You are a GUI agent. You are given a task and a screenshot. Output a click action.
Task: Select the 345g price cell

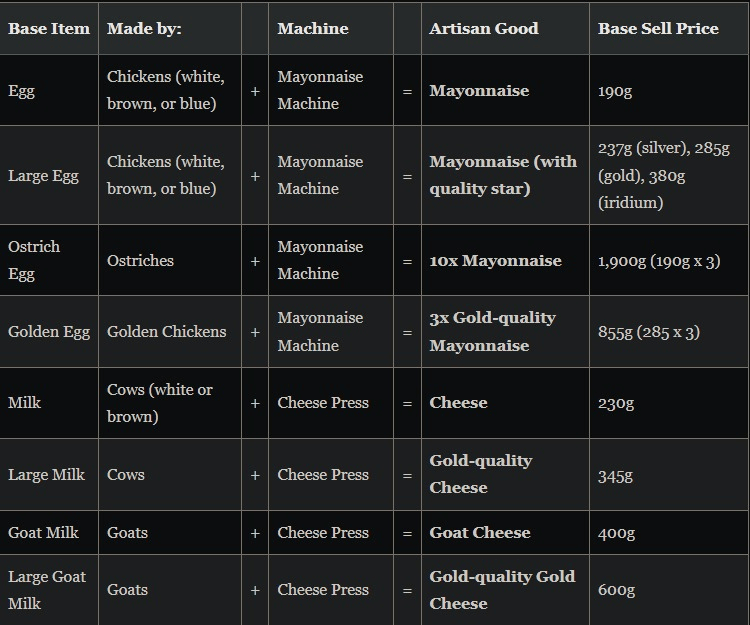tap(616, 475)
